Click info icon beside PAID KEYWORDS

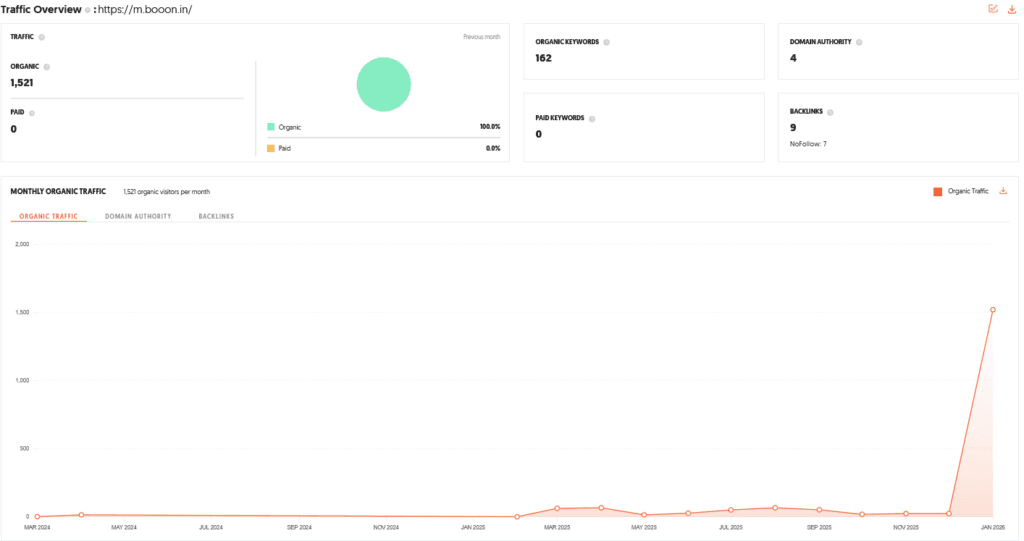pyautogui.click(x=592, y=119)
